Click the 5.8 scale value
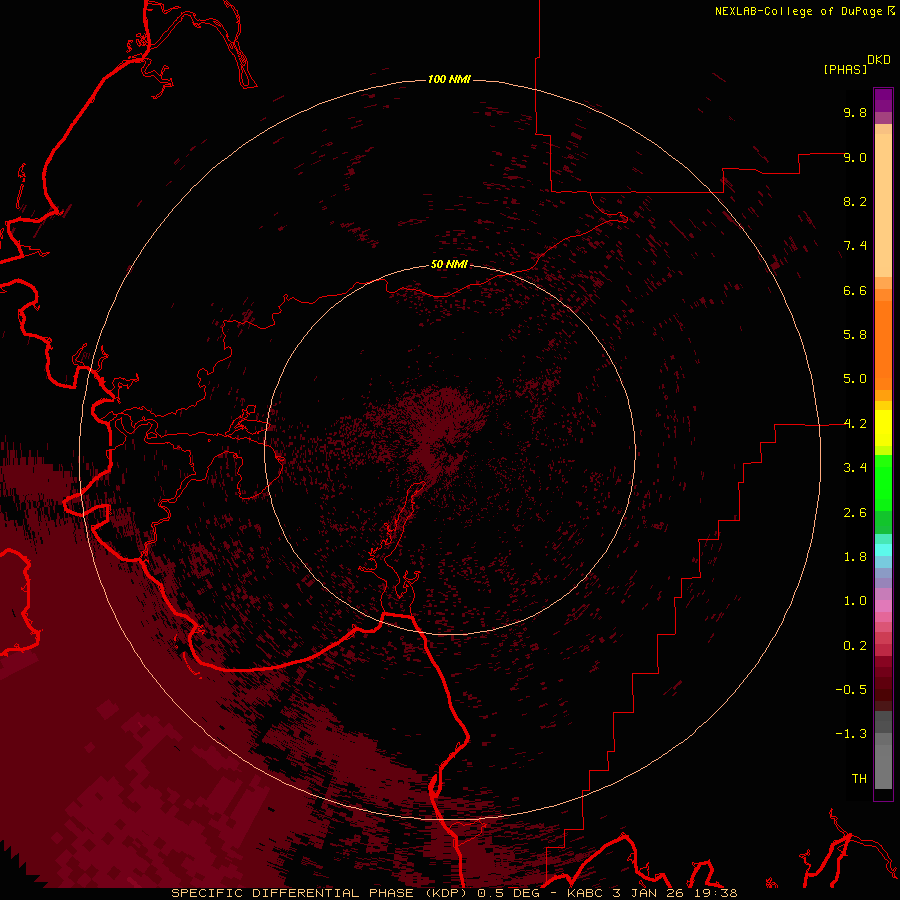This screenshot has width=900, height=900. pyautogui.click(x=855, y=335)
